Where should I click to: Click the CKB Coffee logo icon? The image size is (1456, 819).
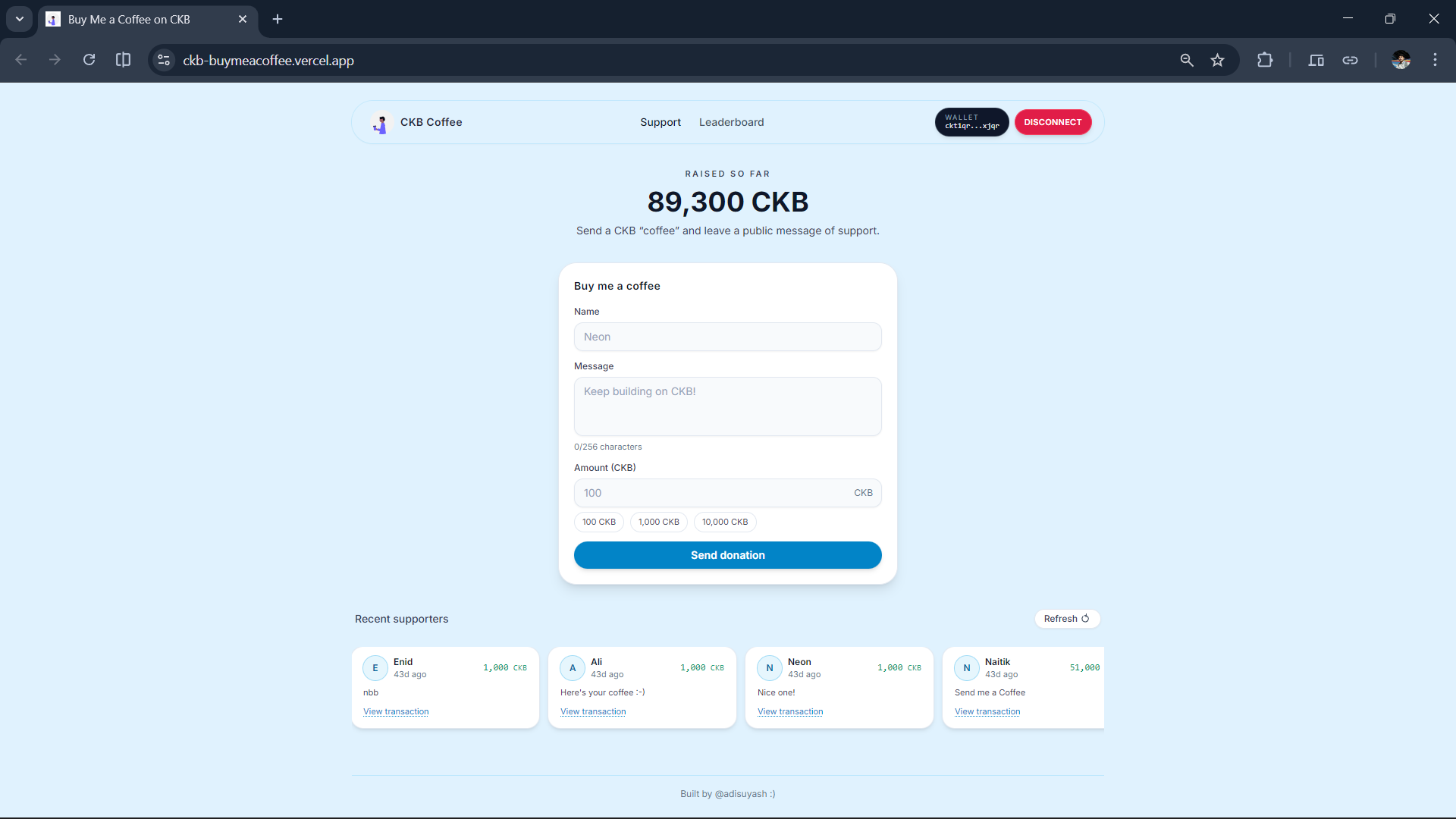tap(381, 123)
